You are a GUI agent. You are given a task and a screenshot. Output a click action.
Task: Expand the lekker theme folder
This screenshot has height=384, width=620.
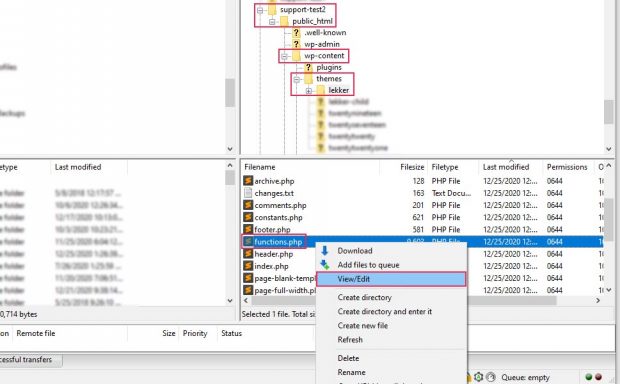(x=309, y=91)
